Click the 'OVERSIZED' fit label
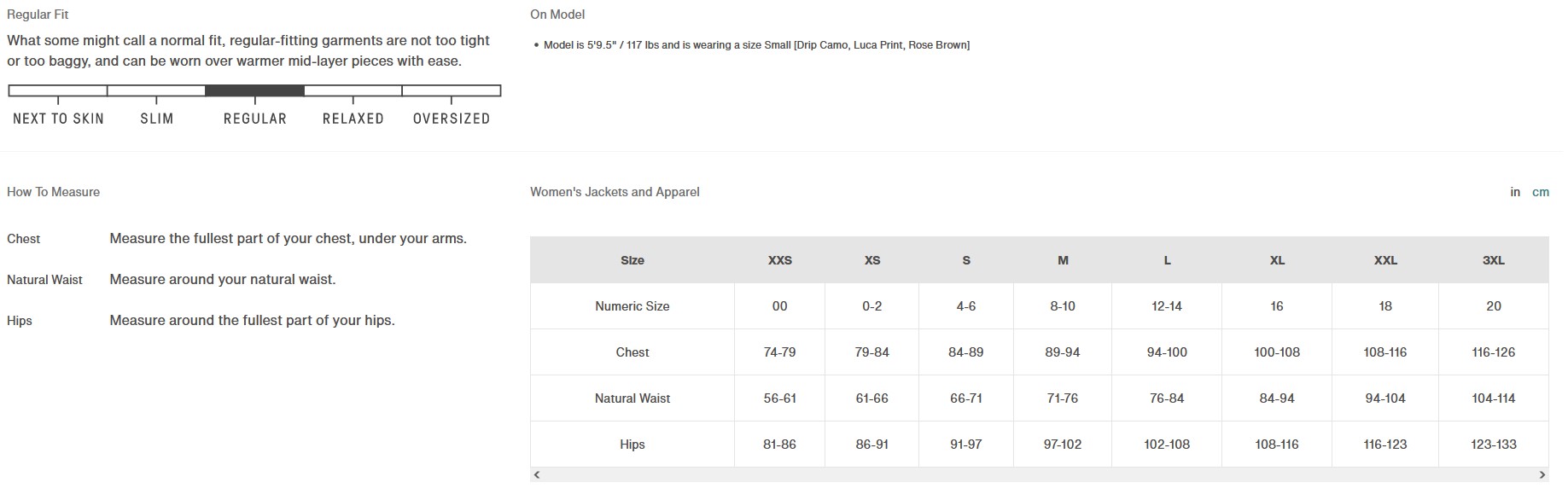The image size is (1568, 494). click(451, 119)
